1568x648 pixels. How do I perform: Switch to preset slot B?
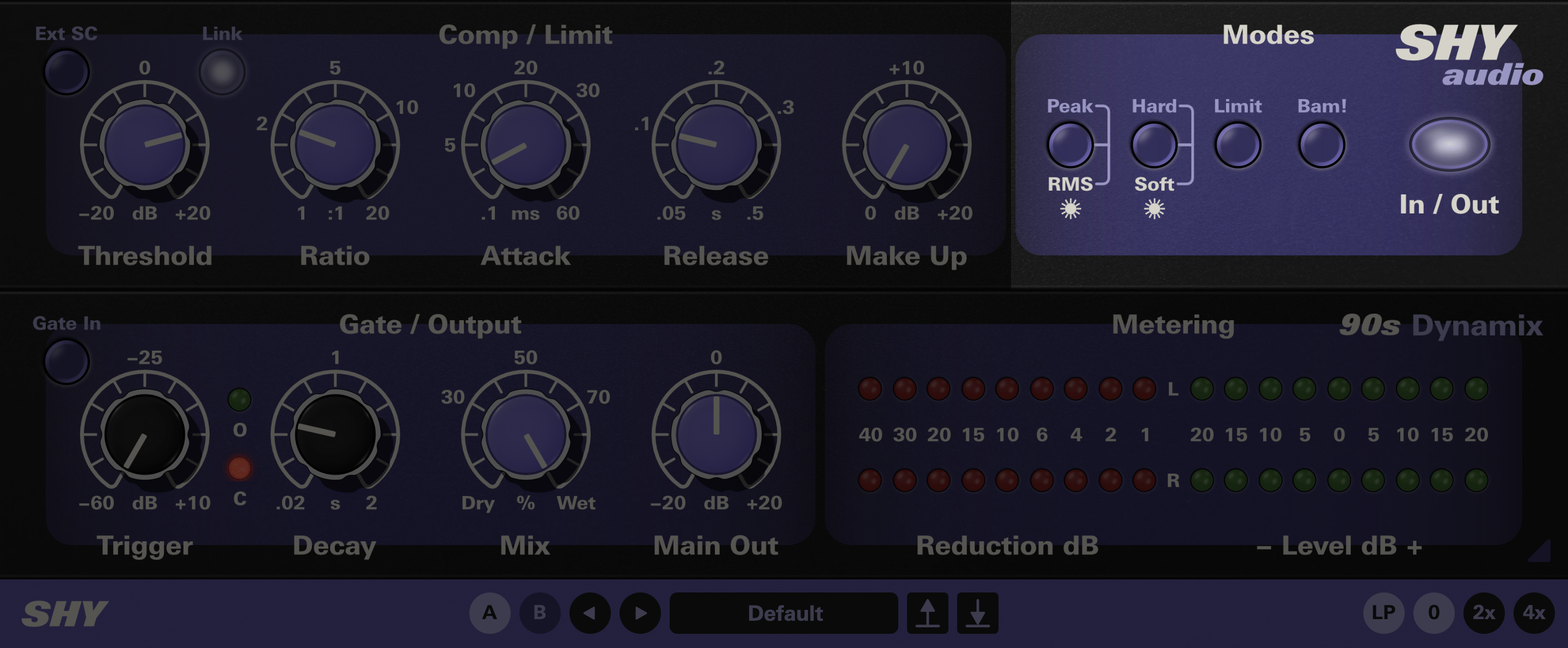[x=540, y=614]
